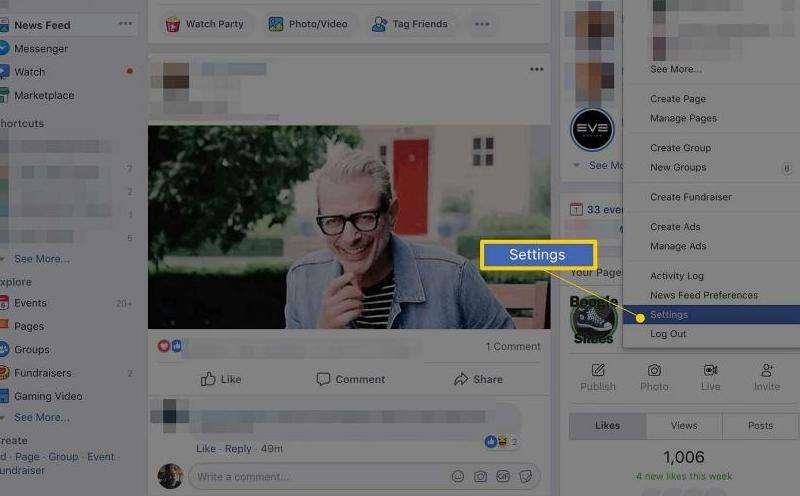Viewport: 800px width, 496px height.
Task: Open the post's three-dot options menu
Action: (x=536, y=69)
